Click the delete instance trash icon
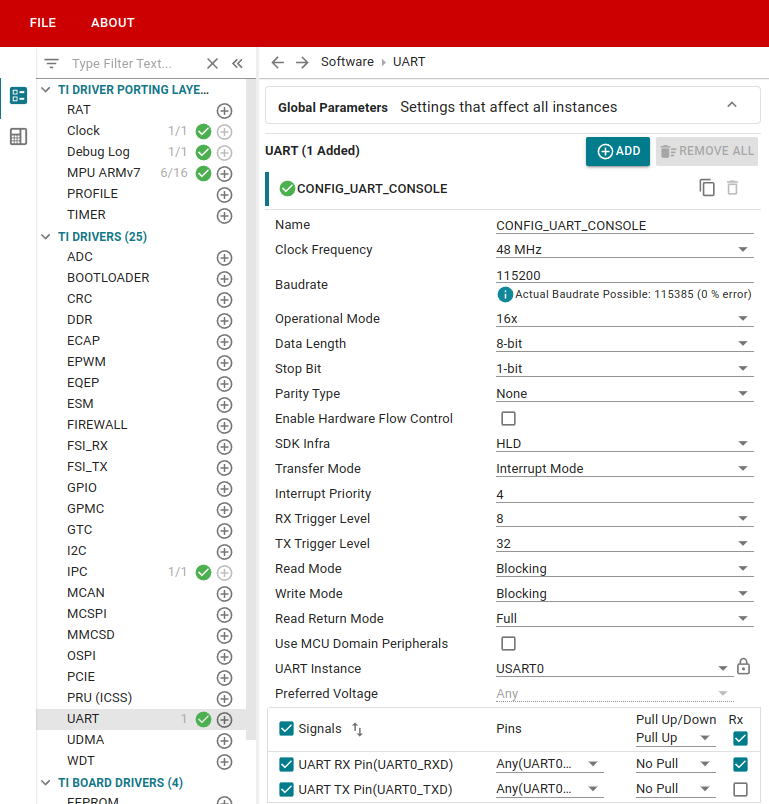Screen dimensions: 769x804 [733, 188]
